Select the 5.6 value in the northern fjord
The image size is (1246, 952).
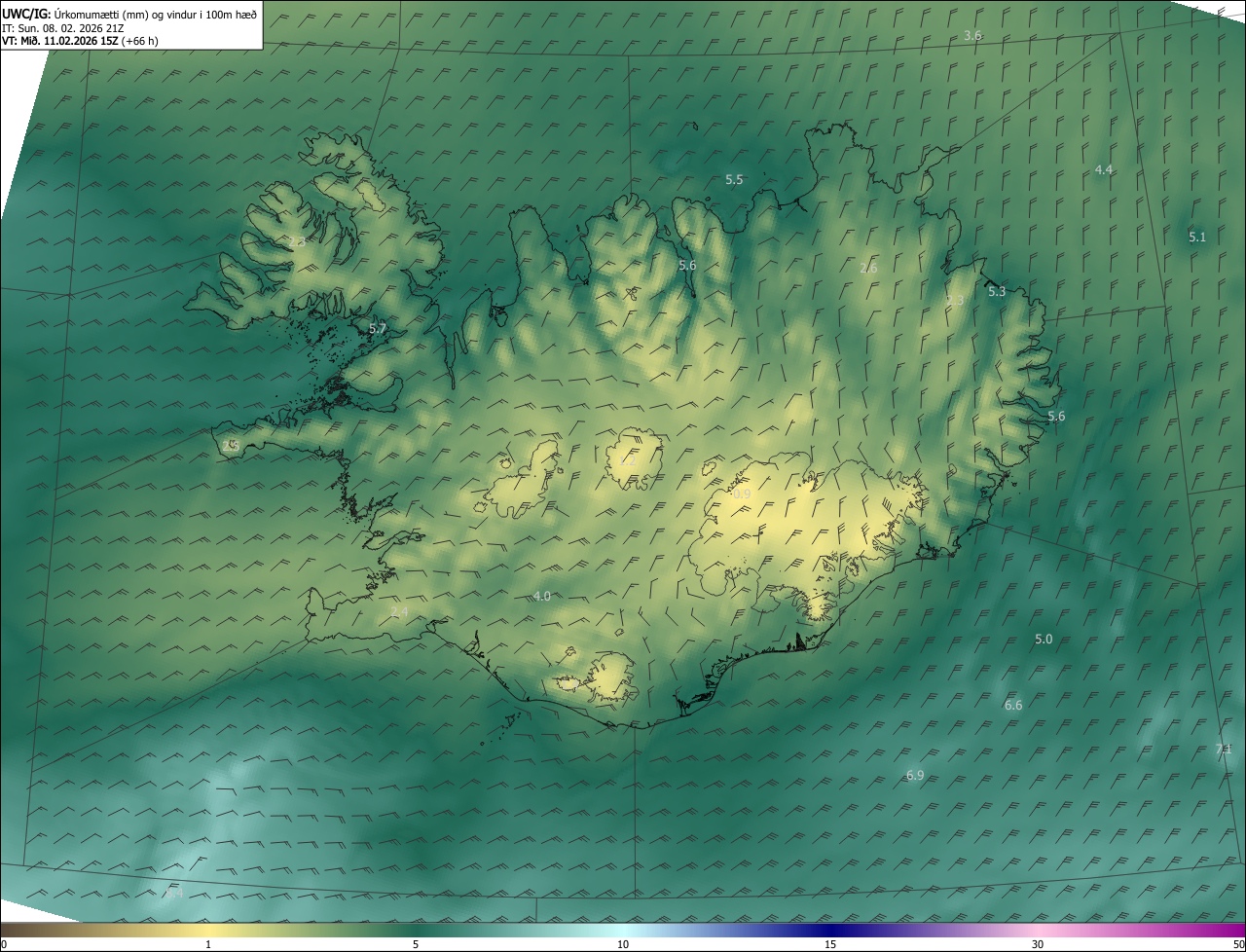(687, 266)
